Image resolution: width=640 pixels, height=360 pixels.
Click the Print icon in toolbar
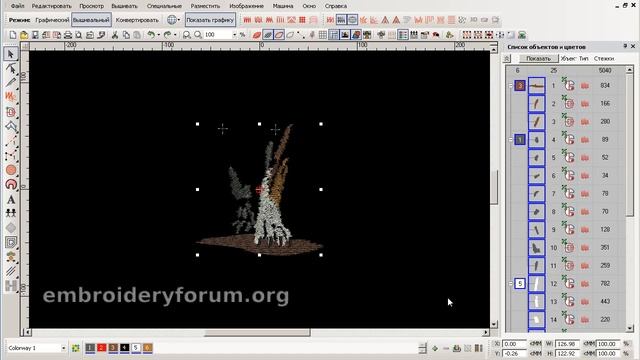pos(68,35)
